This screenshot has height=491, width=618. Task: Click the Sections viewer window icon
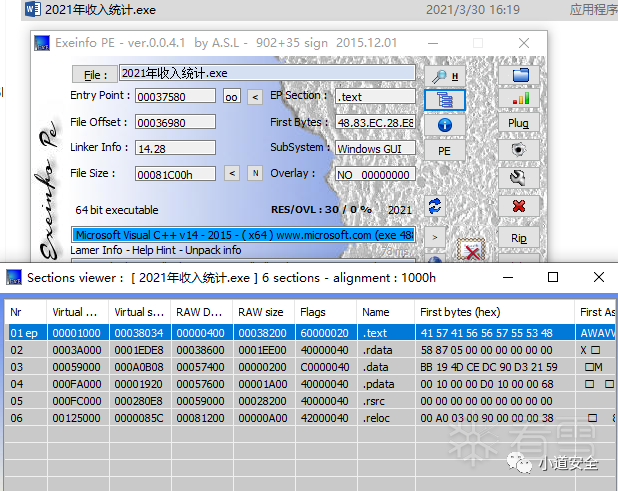pyautogui.click(x=14, y=277)
